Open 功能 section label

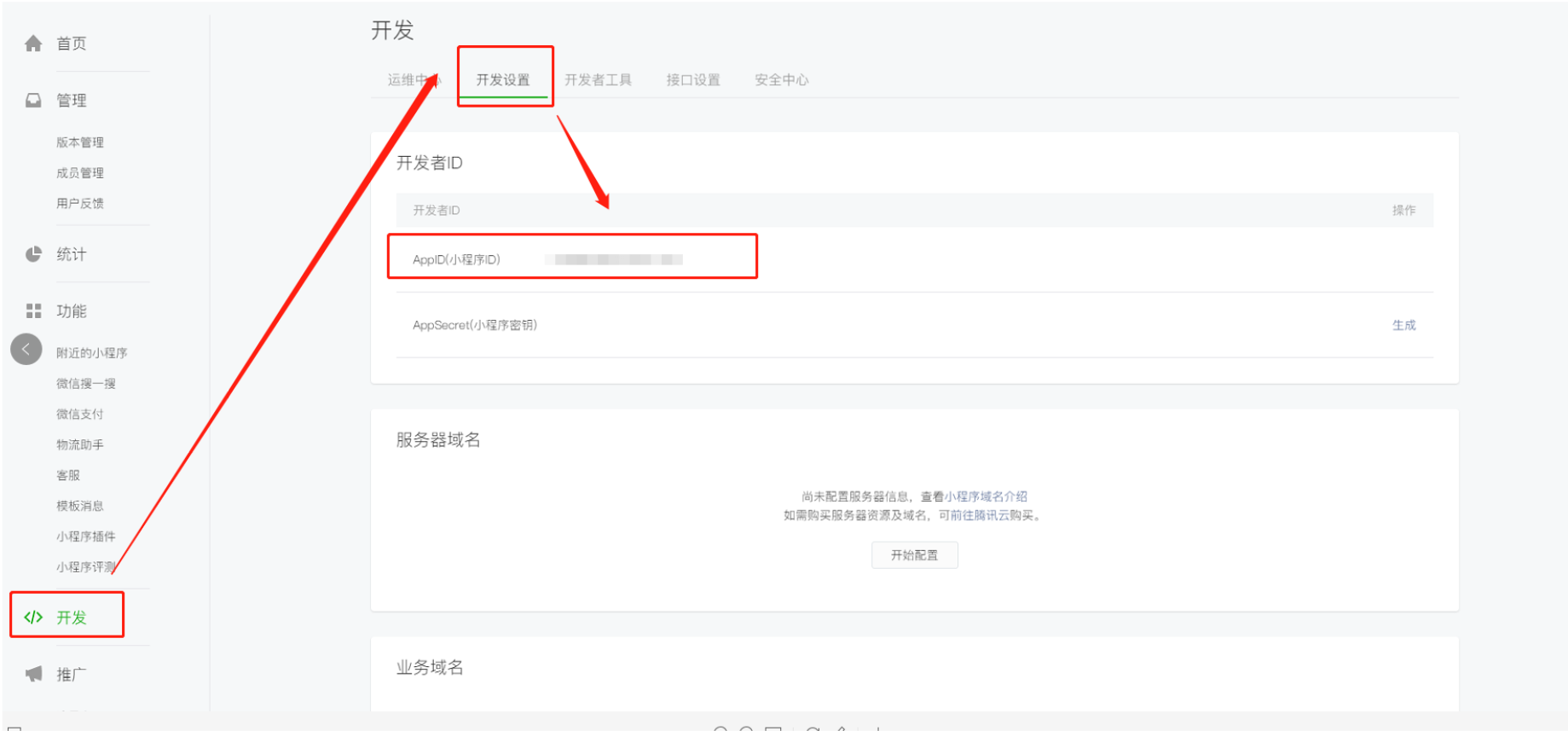tap(72, 310)
